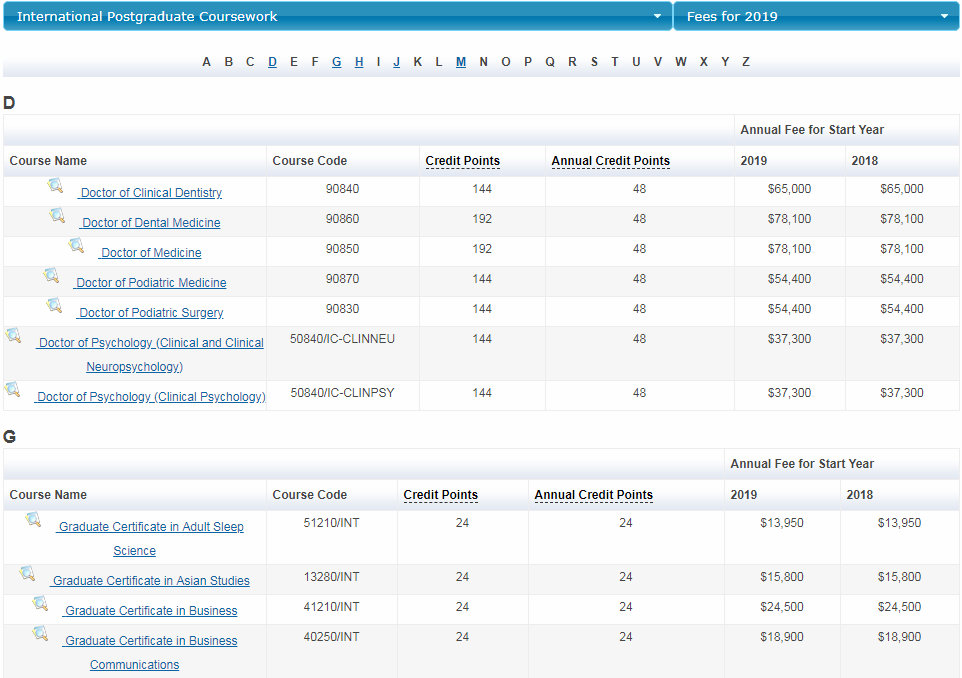
Task: Select letter M in the alphabet index
Action: pyautogui.click(x=461, y=62)
